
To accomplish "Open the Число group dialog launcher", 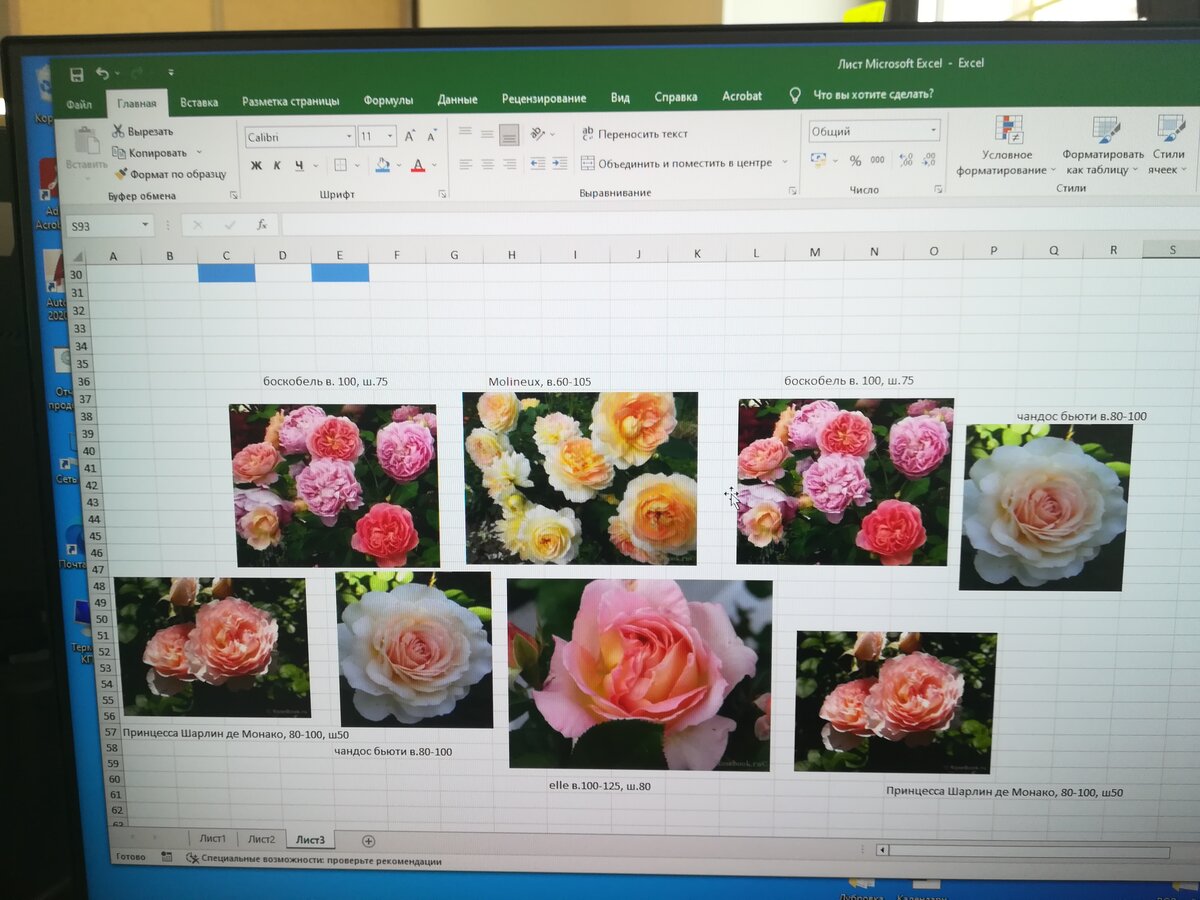I will (938, 188).
